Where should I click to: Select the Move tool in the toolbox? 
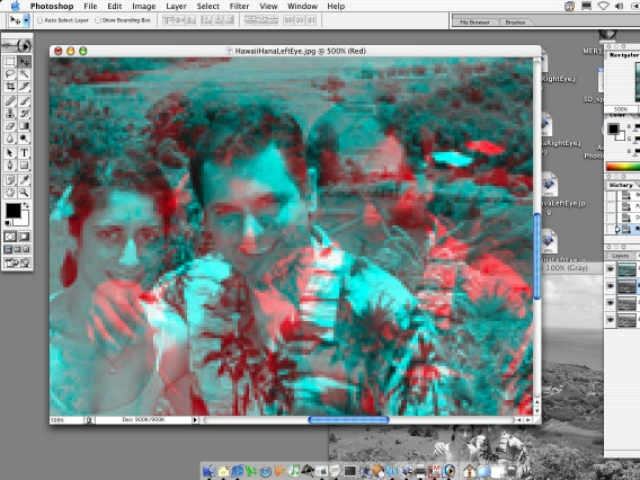(x=24, y=61)
